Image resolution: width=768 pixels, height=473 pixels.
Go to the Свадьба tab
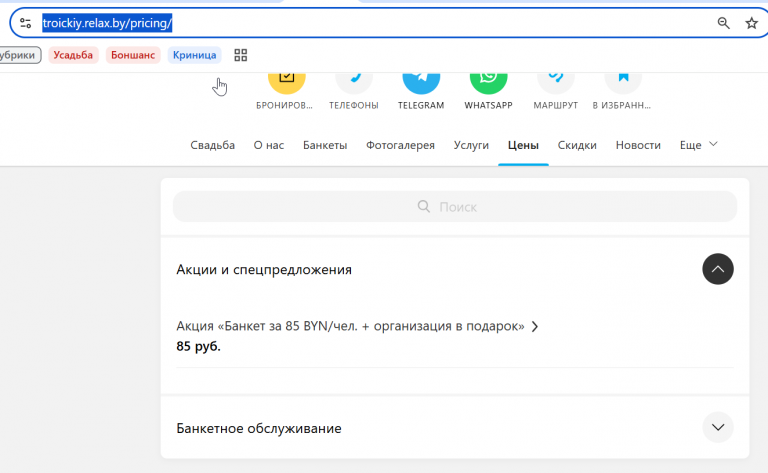click(x=213, y=145)
